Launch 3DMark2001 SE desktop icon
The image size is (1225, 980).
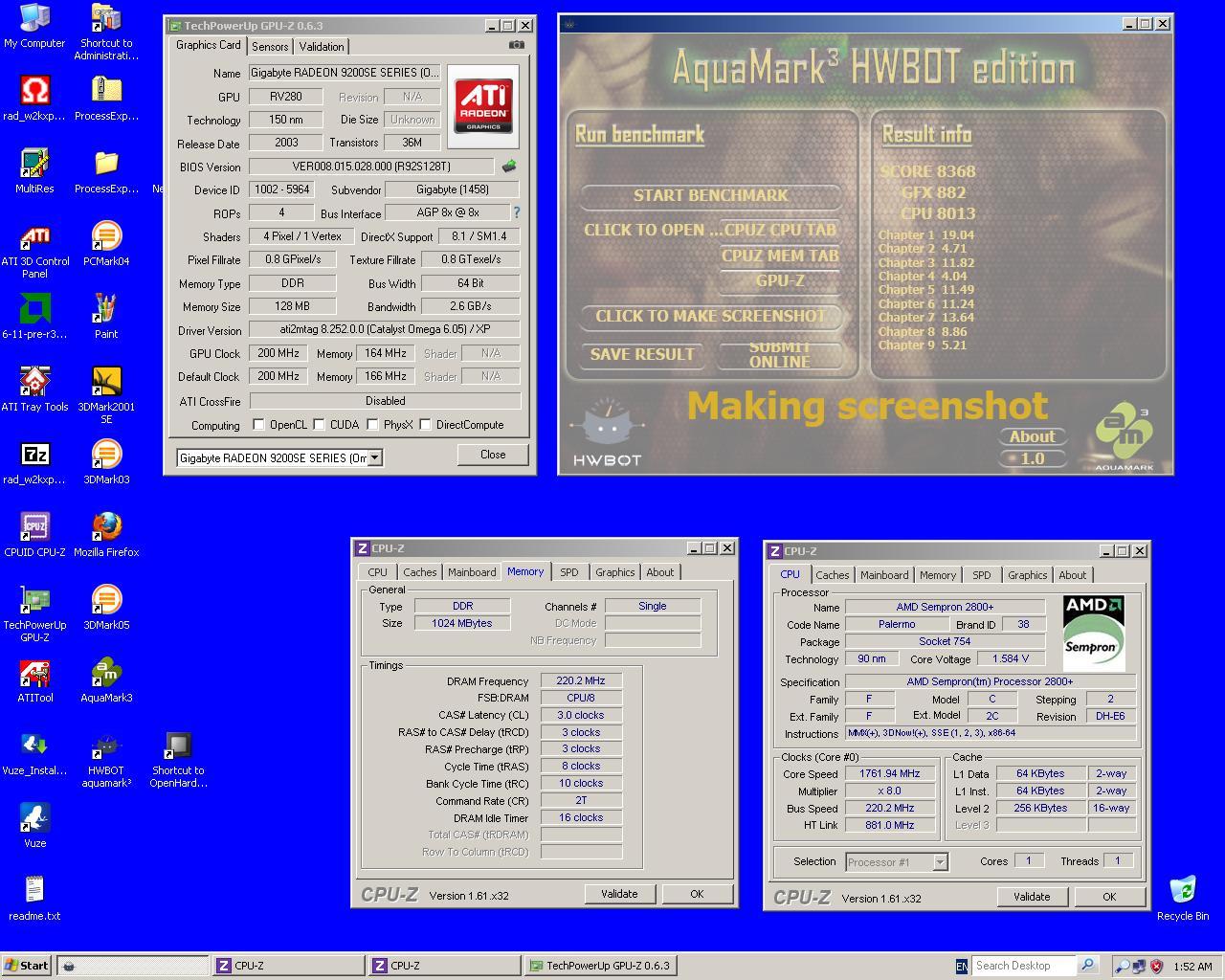point(106,395)
